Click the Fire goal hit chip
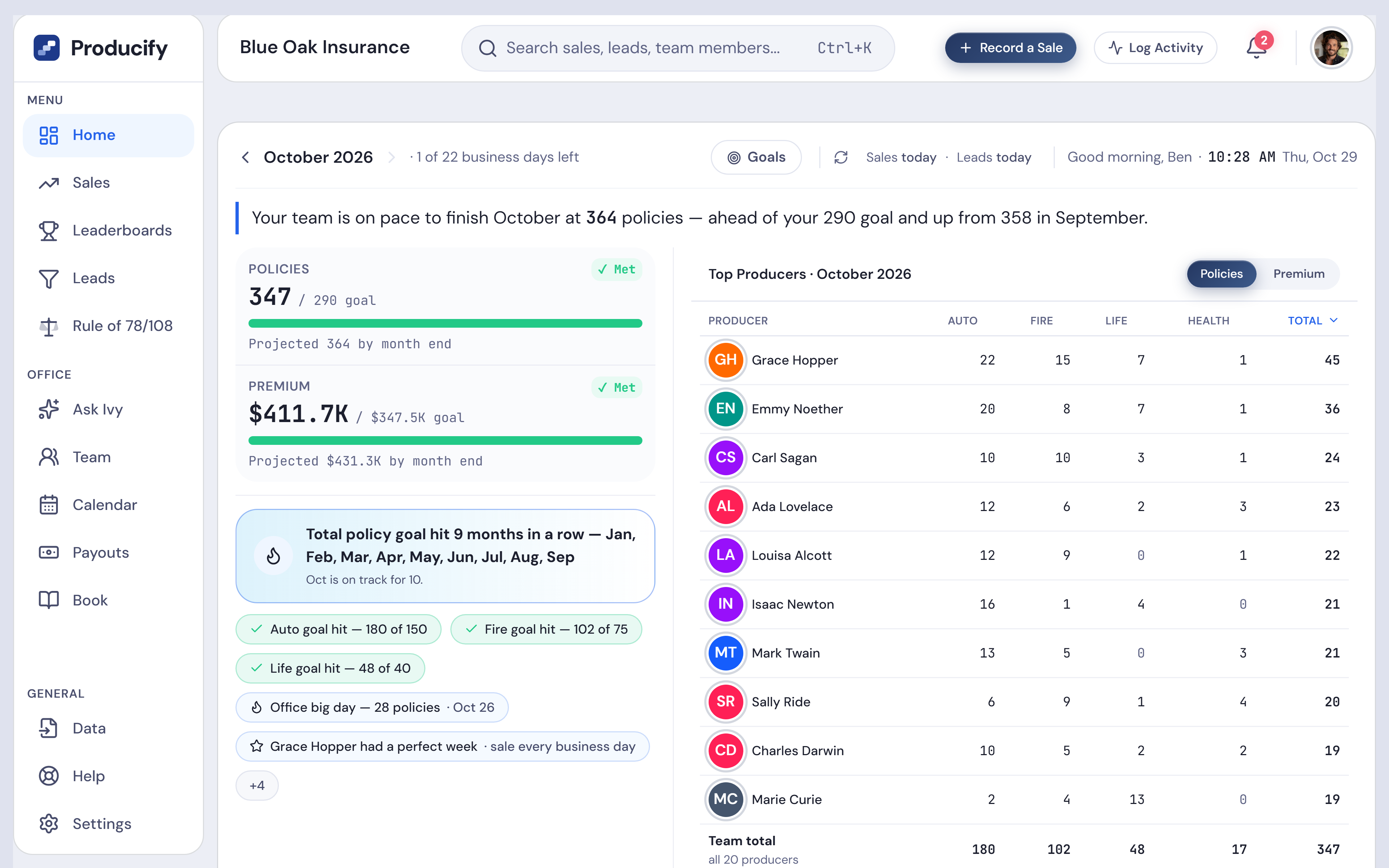This screenshot has height=868, width=1389. point(546,629)
